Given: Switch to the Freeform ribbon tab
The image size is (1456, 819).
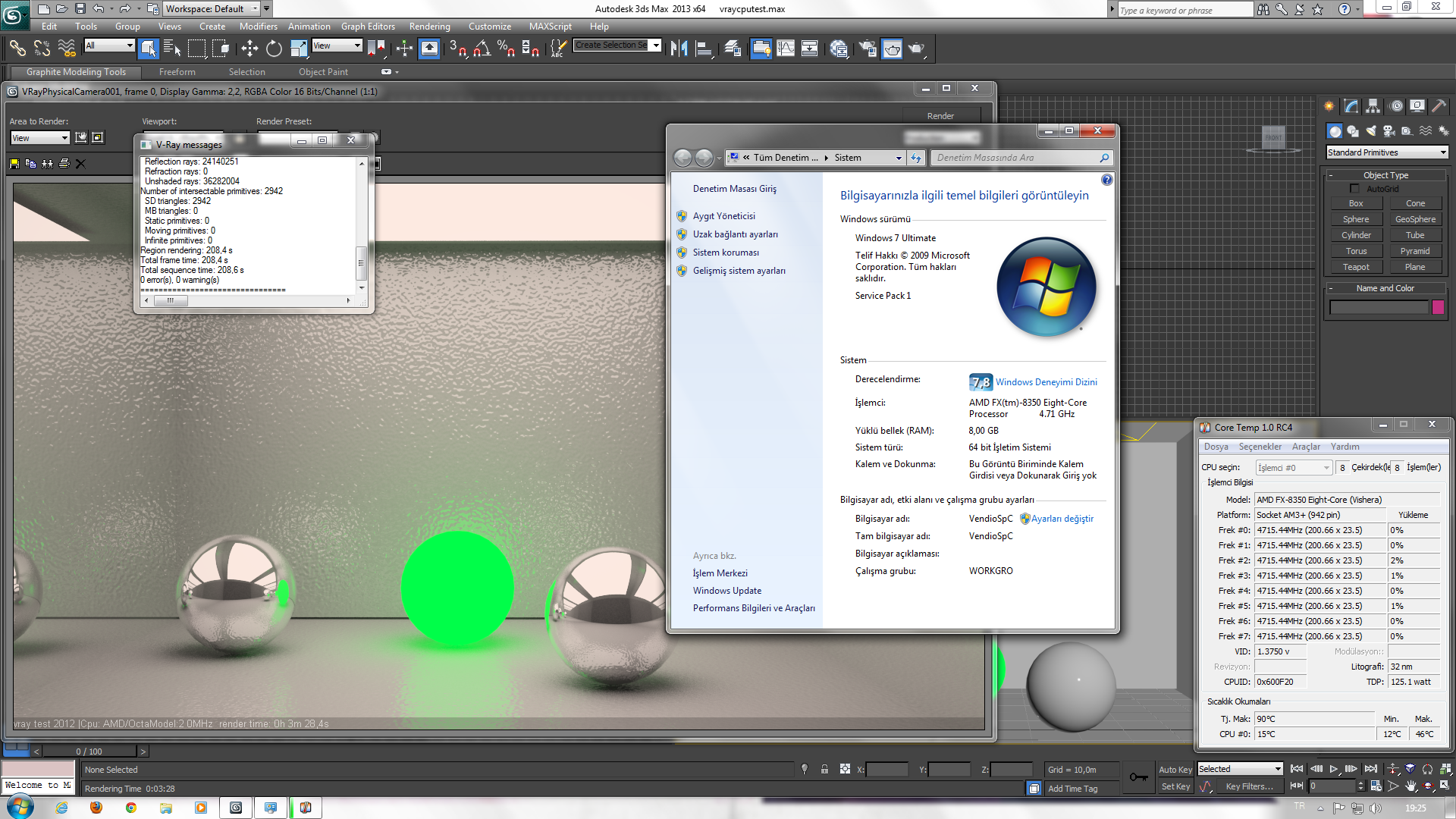Looking at the screenshot, I should click(177, 72).
